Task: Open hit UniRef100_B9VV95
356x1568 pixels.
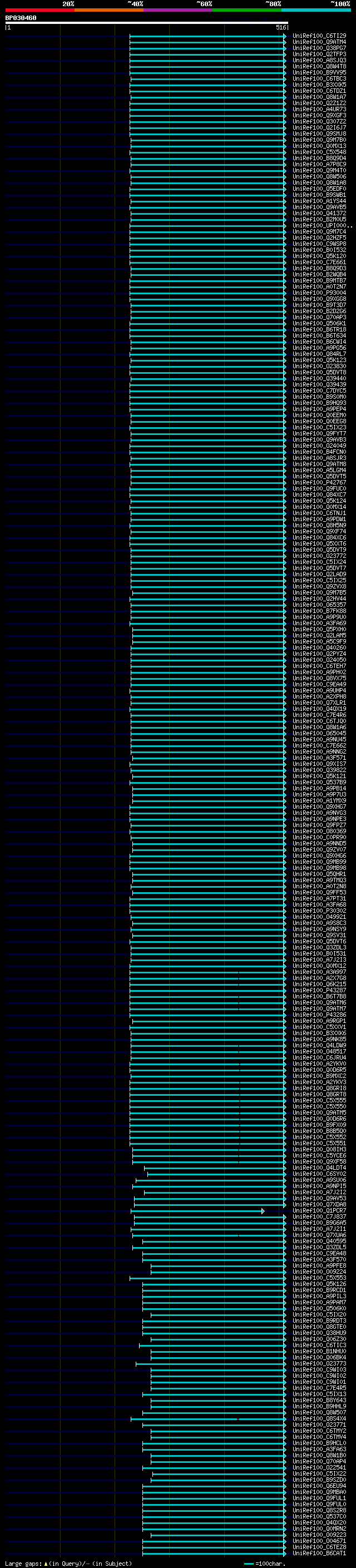Action: click(319, 72)
